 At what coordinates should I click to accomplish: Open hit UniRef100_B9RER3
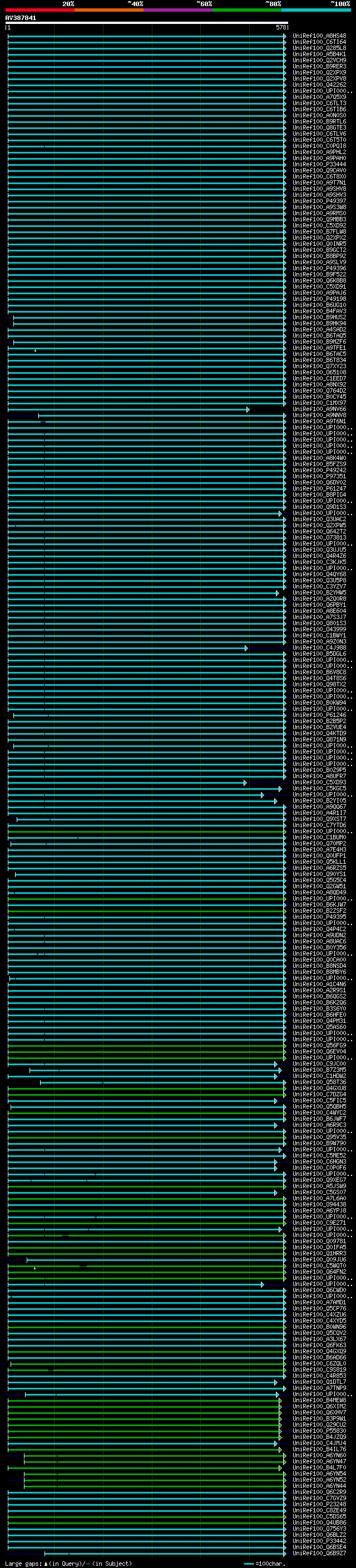(x=319, y=66)
